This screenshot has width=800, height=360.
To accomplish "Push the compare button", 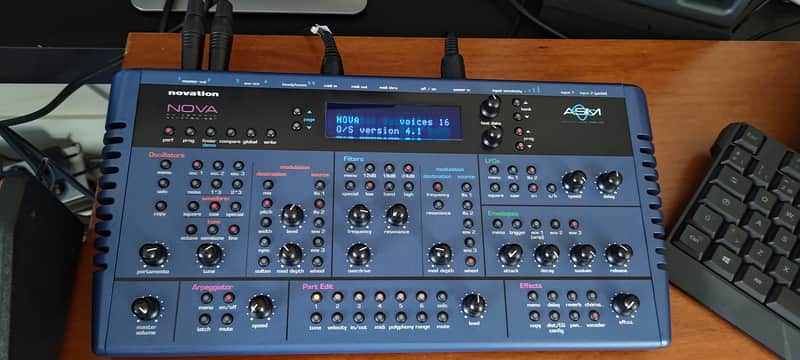I will (x=231, y=133).
